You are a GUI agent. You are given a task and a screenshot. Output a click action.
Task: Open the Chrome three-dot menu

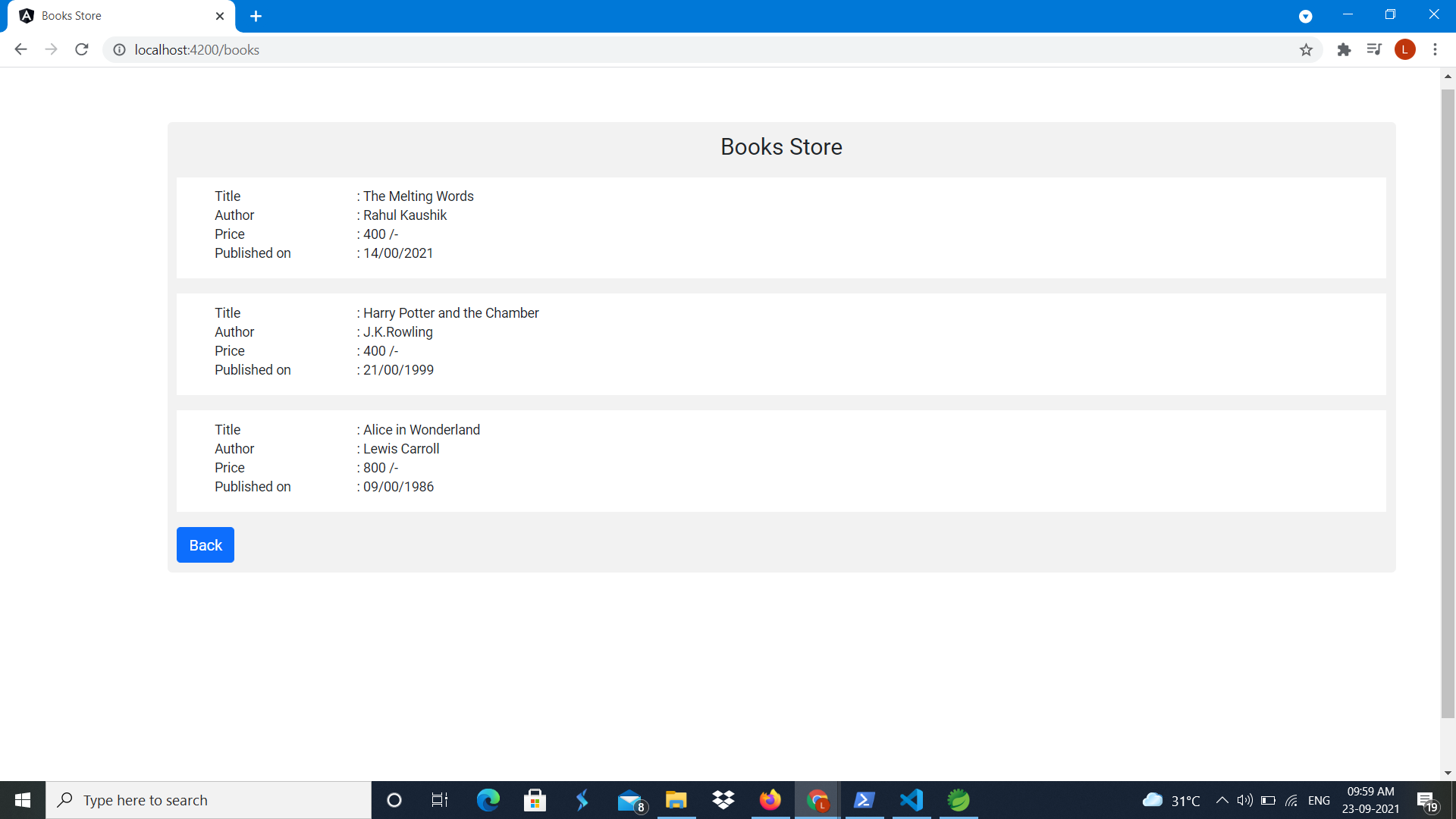(x=1435, y=49)
